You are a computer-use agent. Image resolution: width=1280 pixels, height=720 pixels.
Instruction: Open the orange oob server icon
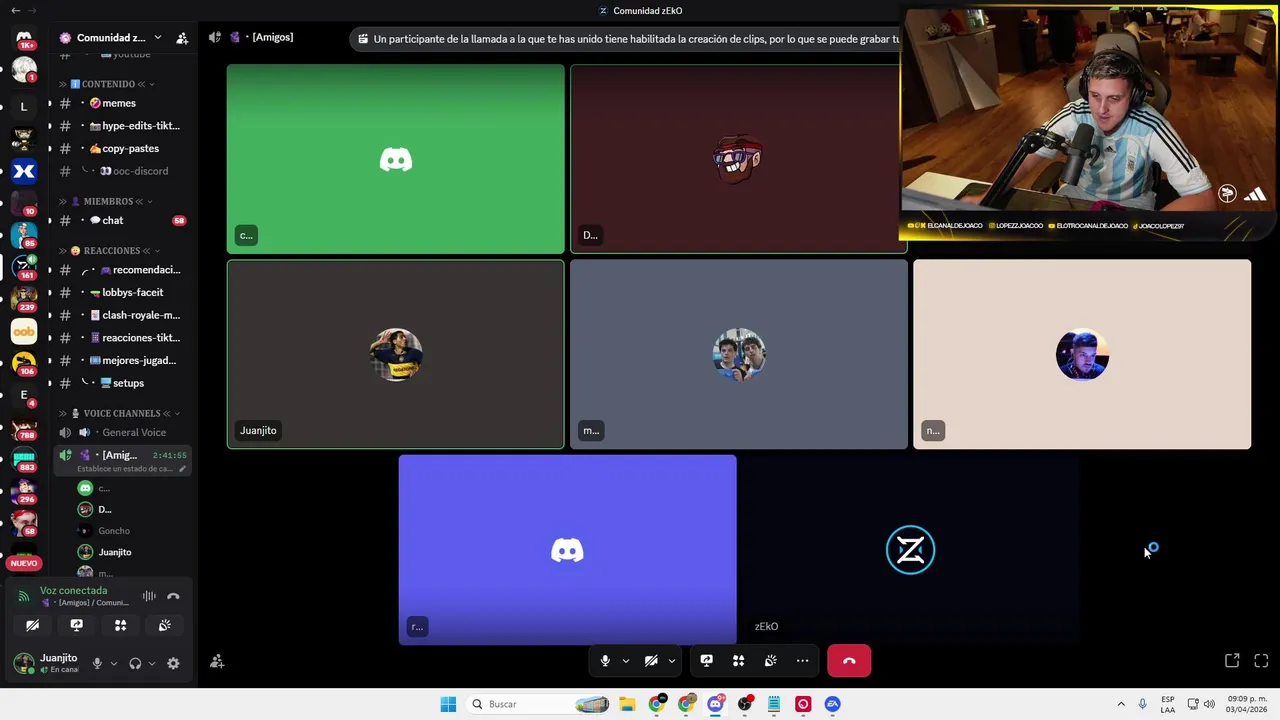click(24, 331)
